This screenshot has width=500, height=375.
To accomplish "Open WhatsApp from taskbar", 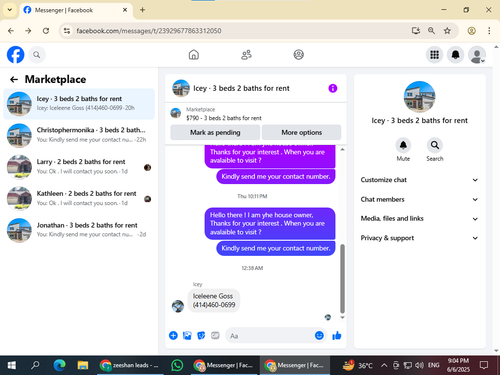I will click(177, 365).
